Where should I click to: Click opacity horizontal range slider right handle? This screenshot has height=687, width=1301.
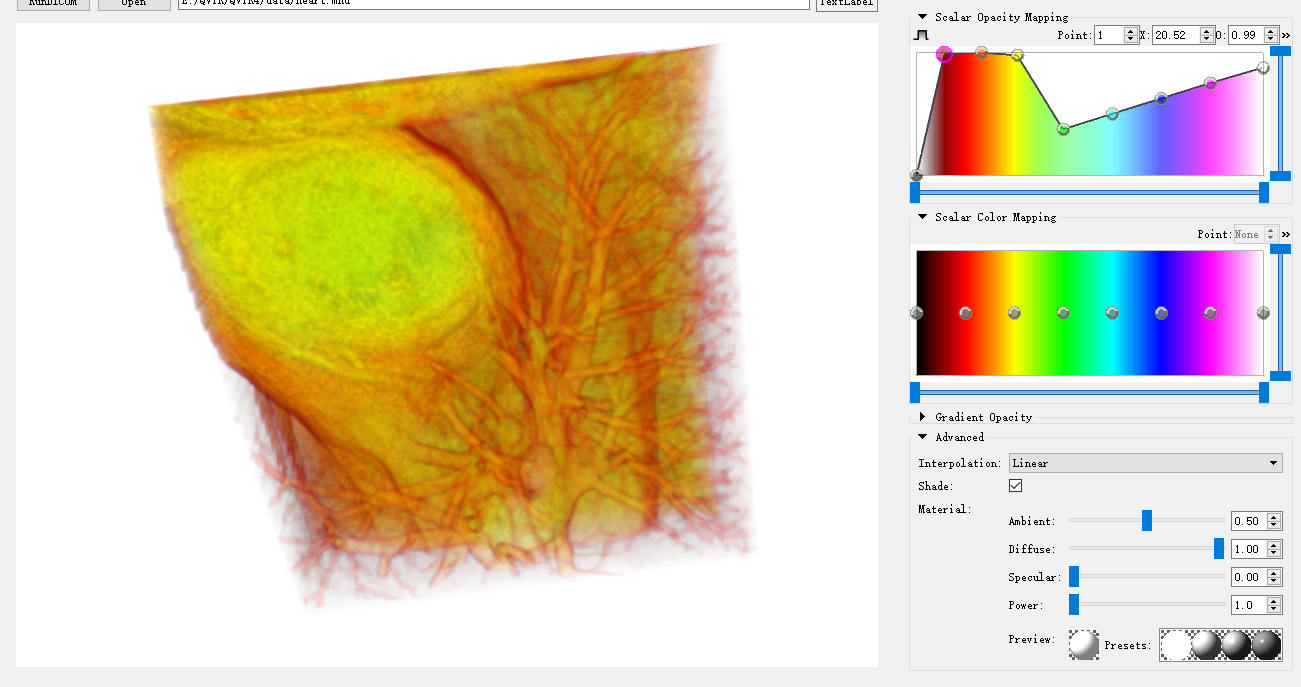(1264, 192)
